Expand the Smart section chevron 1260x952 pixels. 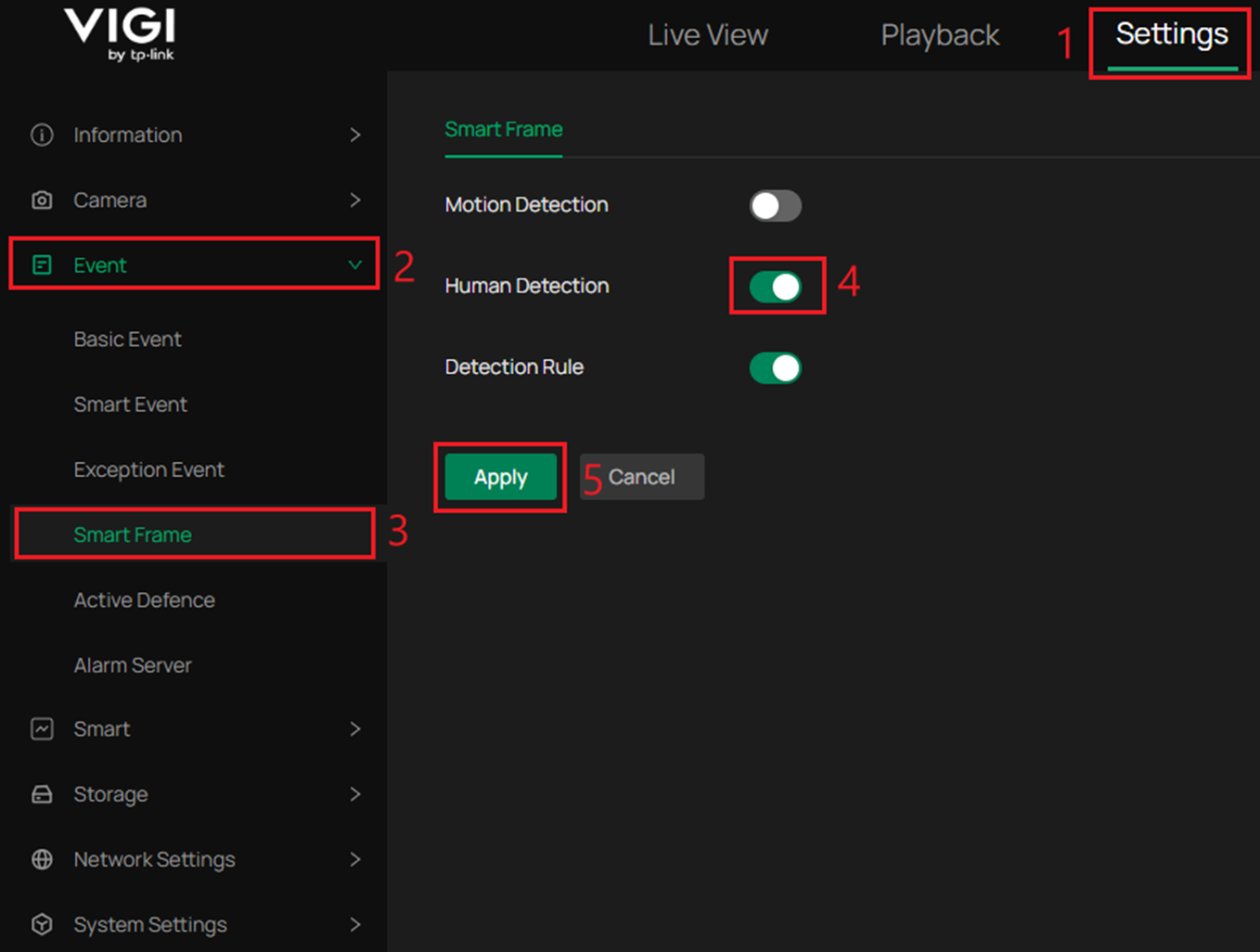355,728
